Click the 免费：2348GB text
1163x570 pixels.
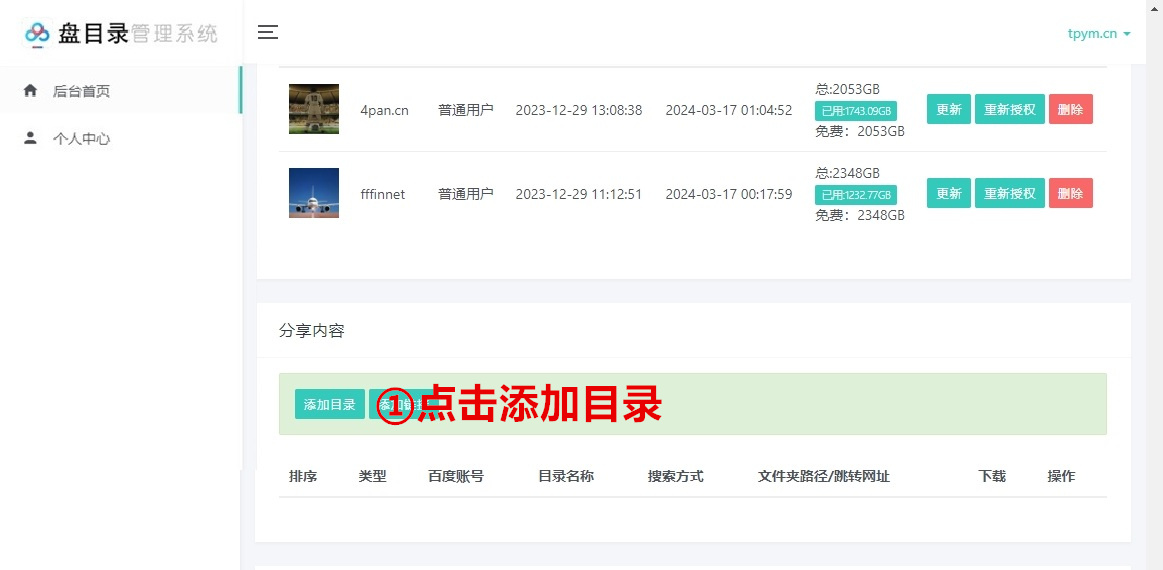[x=860, y=215]
